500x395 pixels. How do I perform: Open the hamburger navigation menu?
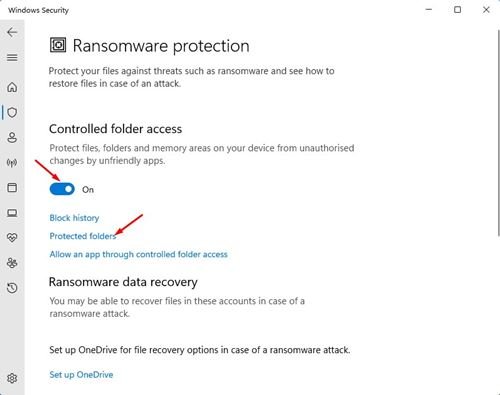[12, 58]
